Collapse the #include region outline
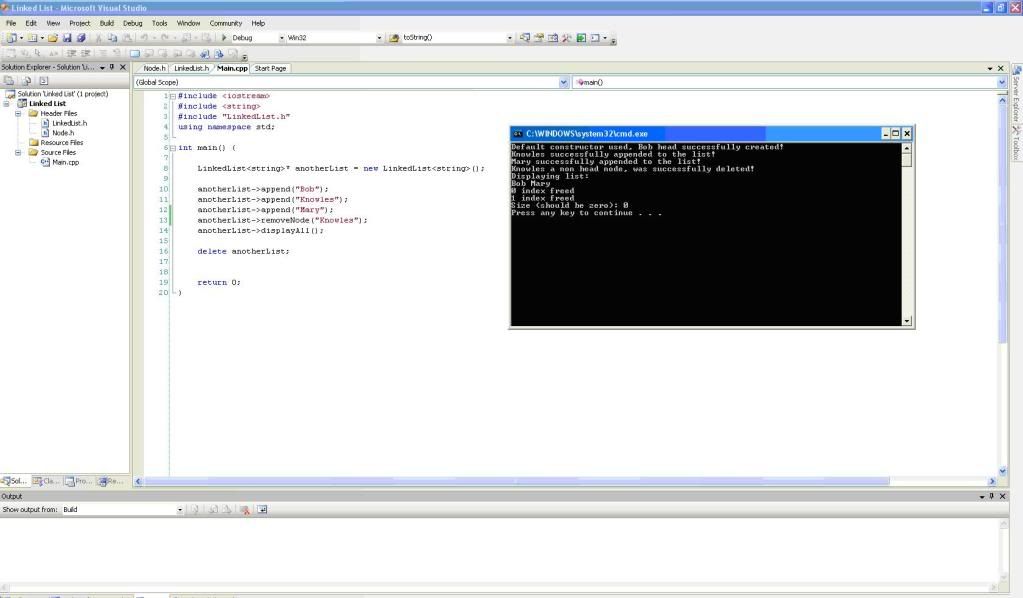Image resolution: width=1023 pixels, height=598 pixels. (173, 96)
